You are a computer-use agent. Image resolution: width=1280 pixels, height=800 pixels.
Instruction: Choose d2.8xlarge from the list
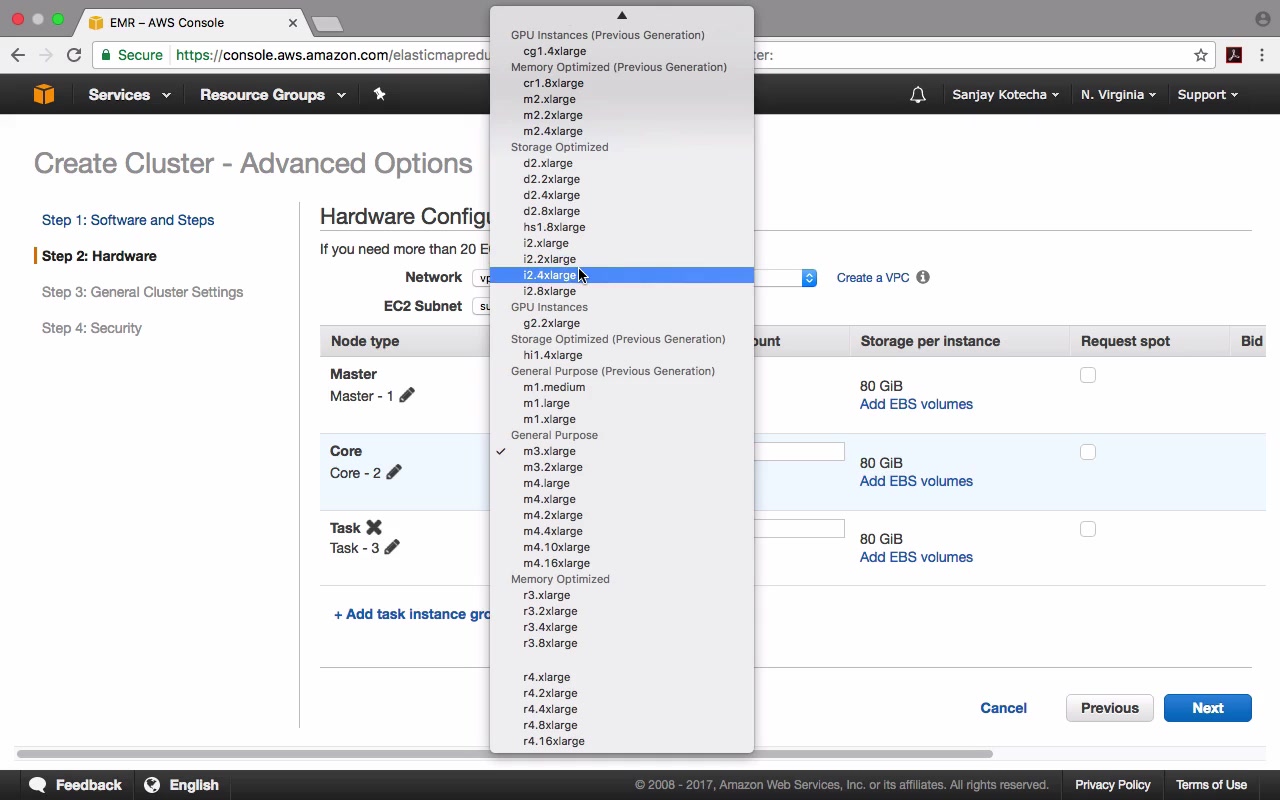pos(621,211)
